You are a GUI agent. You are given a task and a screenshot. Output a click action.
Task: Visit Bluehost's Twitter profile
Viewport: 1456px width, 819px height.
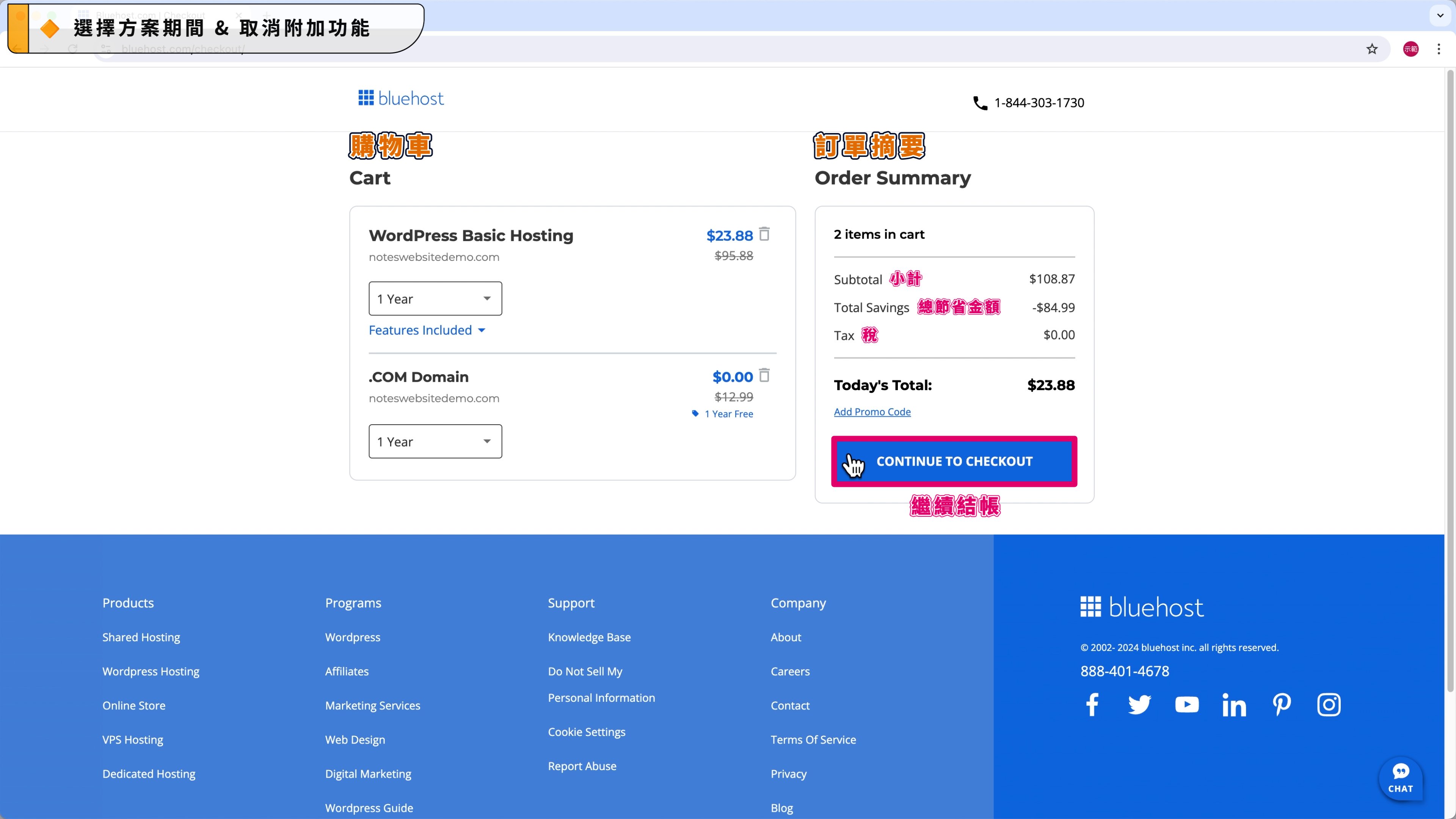(x=1139, y=704)
